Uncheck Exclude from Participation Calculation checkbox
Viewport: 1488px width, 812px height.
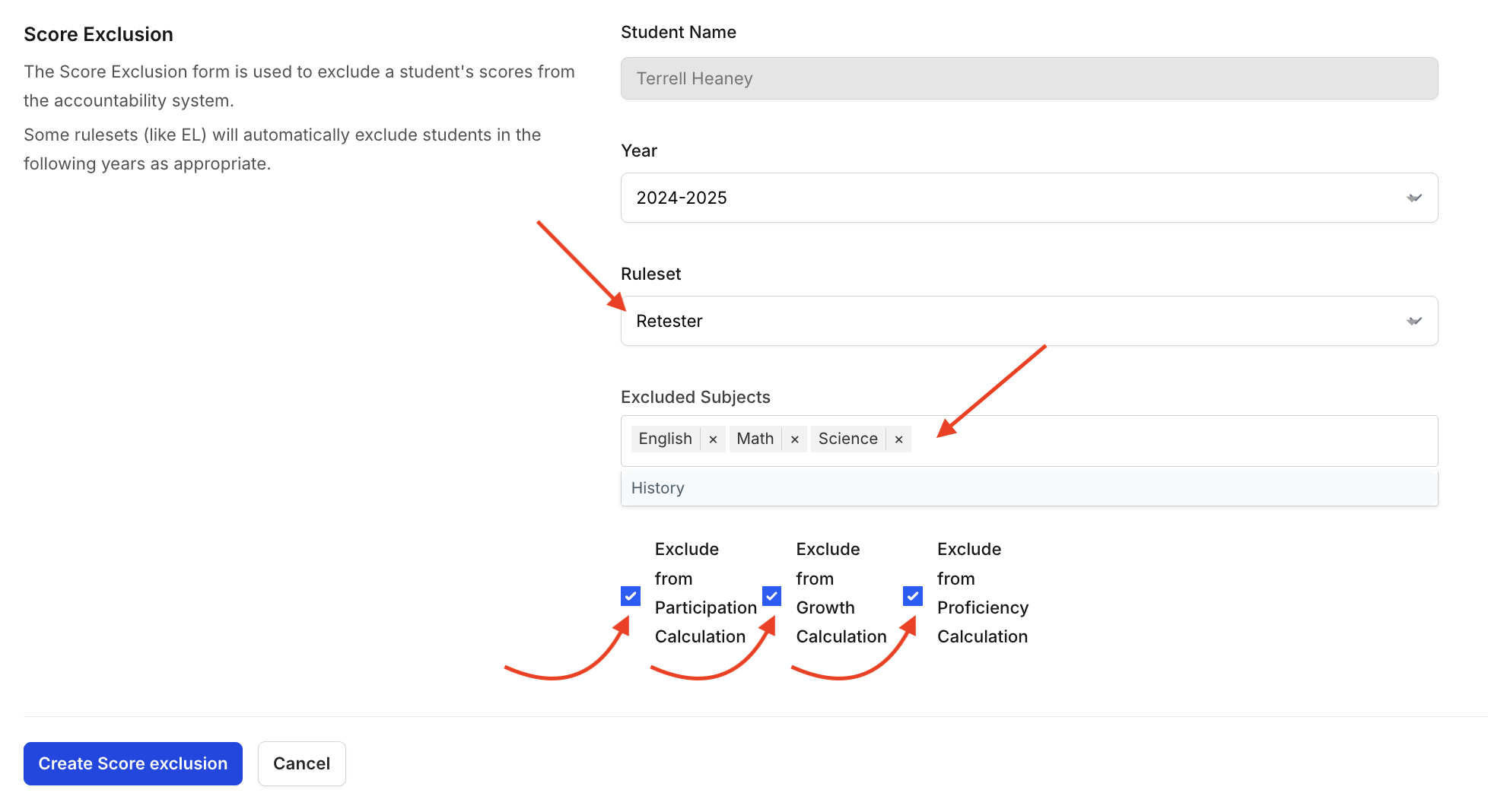point(631,596)
